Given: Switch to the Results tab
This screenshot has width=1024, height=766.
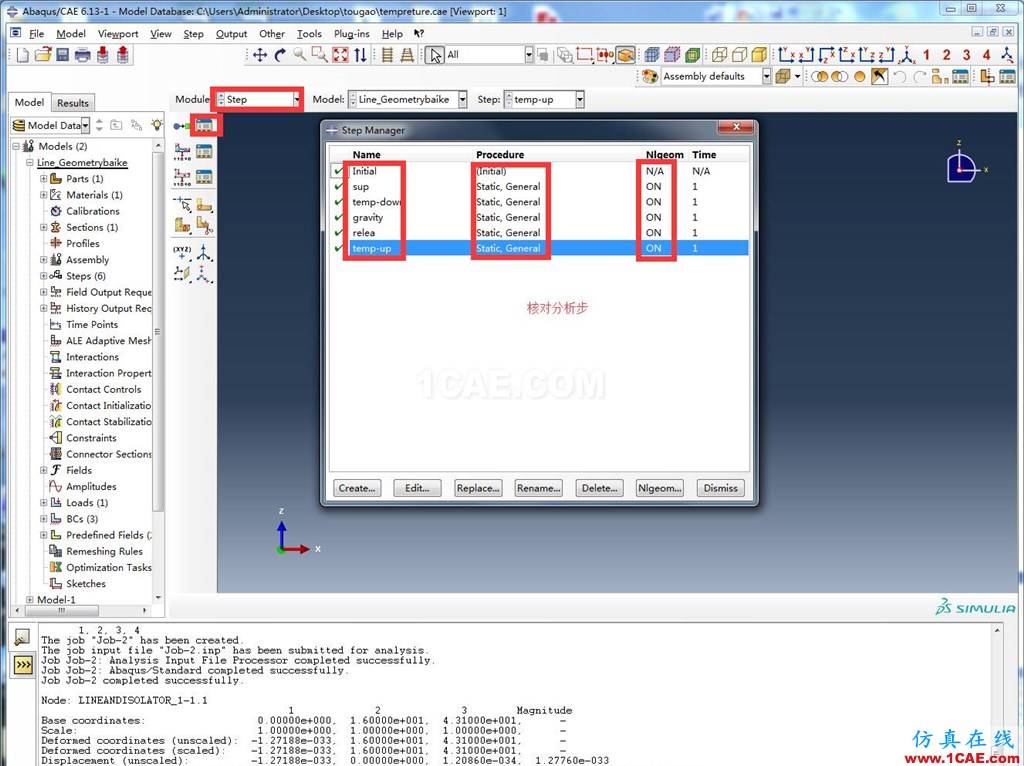Looking at the screenshot, I should point(72,103).
